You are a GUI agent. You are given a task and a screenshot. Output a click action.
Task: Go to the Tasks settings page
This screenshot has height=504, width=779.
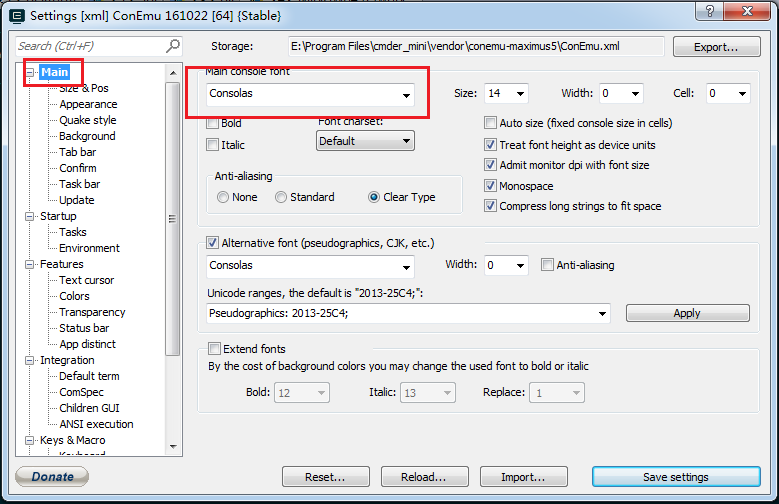(73, 232)
